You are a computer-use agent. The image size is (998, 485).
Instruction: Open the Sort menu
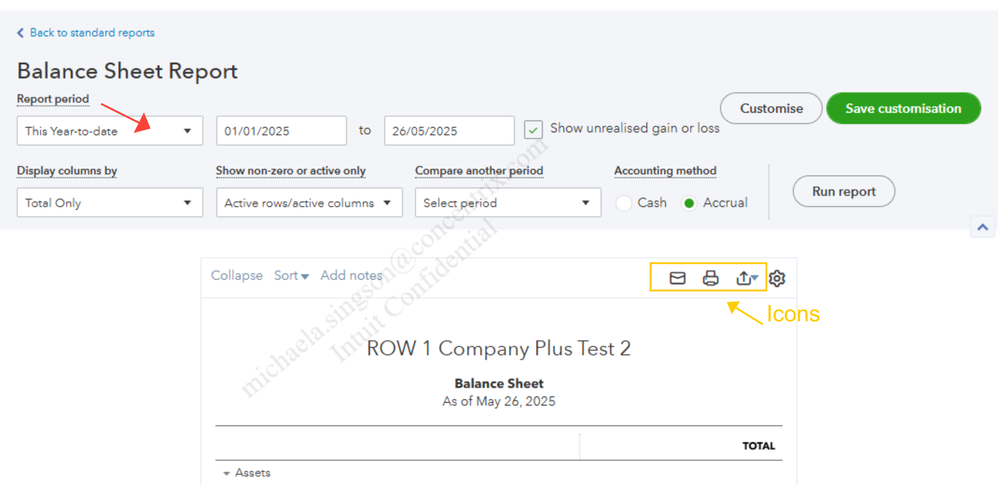292,276
